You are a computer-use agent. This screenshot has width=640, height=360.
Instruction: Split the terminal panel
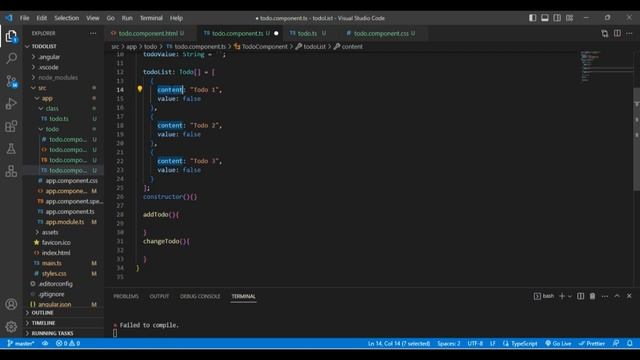580,296
